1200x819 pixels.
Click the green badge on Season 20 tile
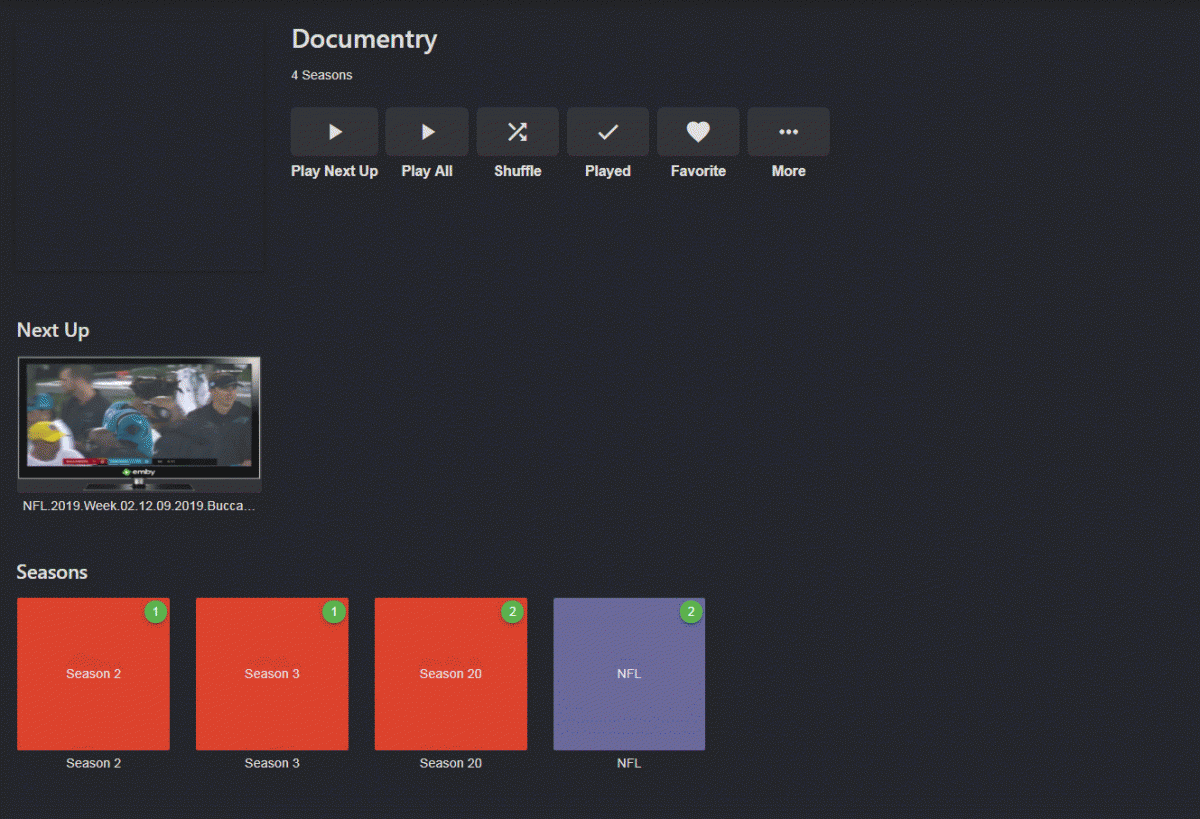512,611
